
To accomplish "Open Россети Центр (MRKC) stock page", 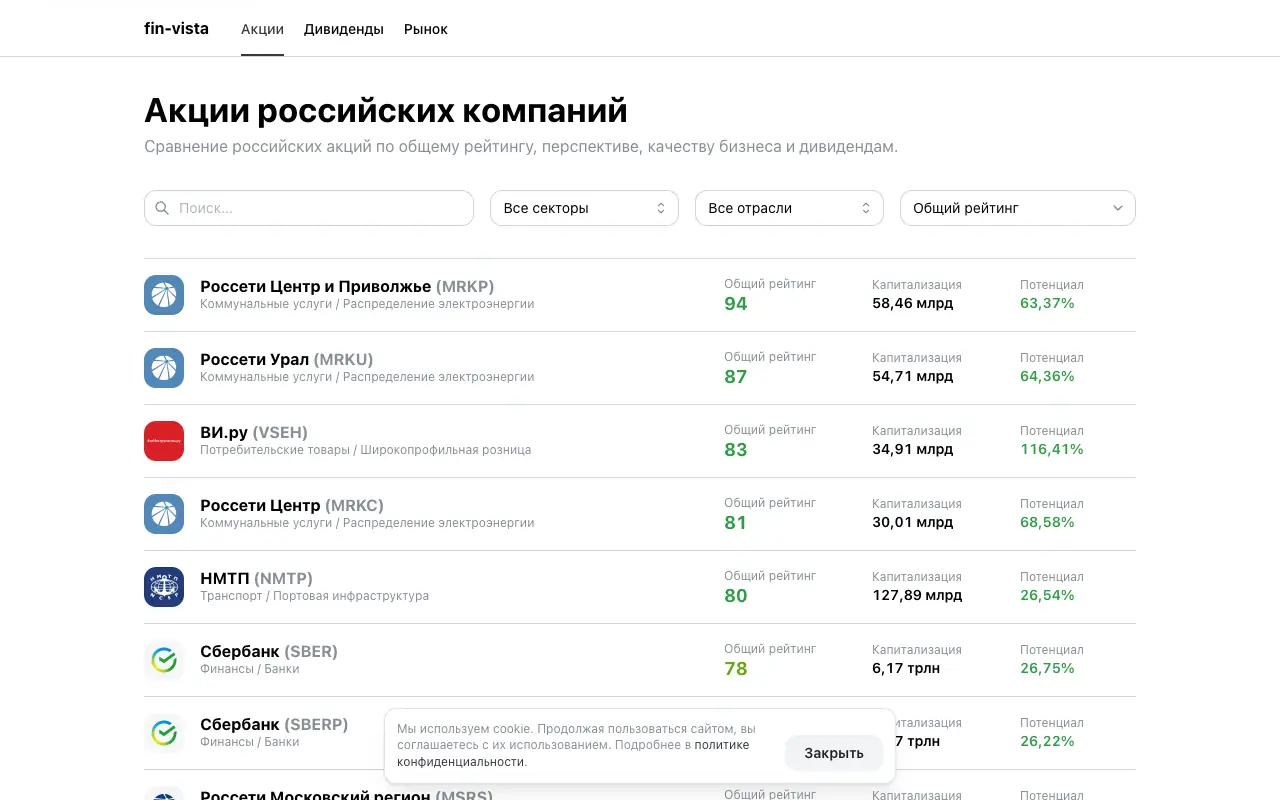I will pos(292,505).
